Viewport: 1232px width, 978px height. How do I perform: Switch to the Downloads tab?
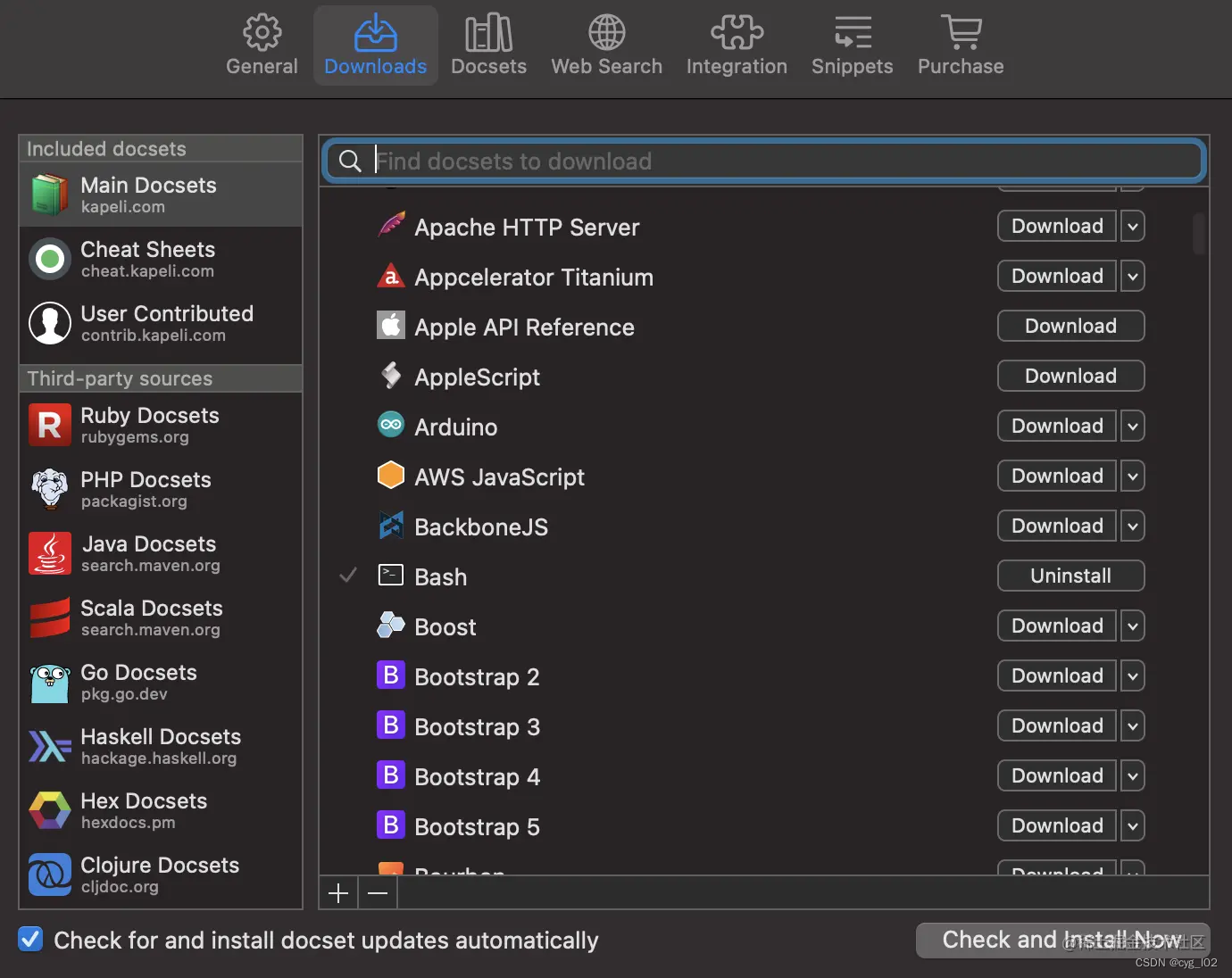coord(375,46)
